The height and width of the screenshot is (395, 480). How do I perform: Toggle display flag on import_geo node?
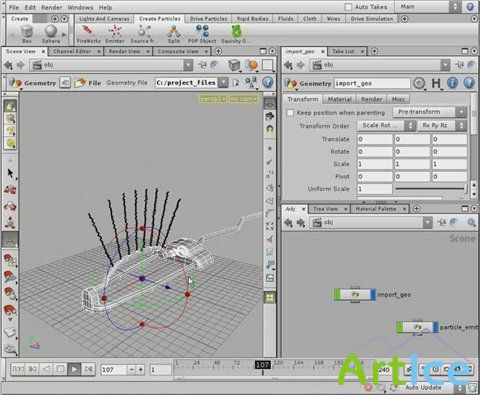point(373,295)
